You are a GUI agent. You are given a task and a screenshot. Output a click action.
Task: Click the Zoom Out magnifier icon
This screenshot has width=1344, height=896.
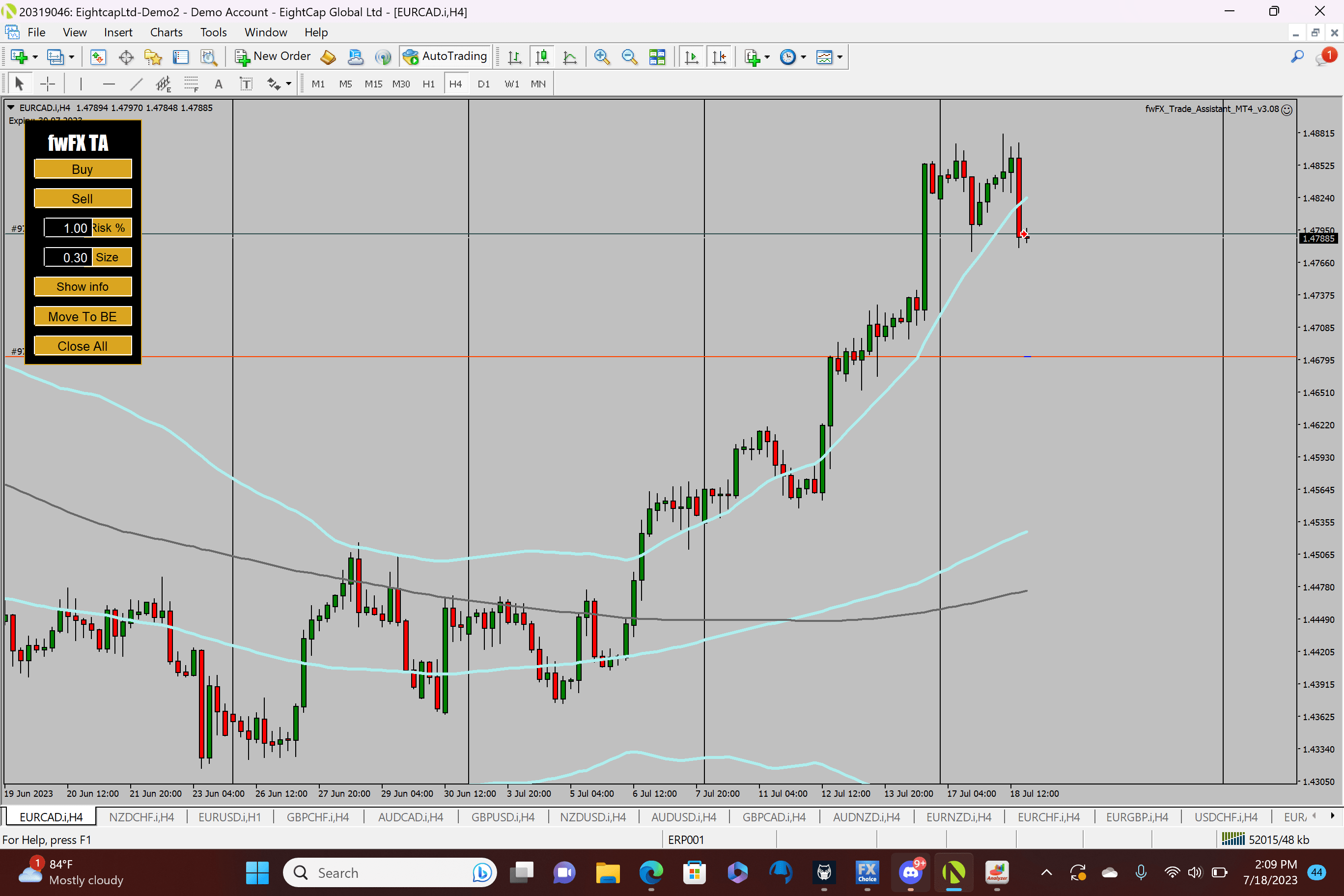pos(629,56)
